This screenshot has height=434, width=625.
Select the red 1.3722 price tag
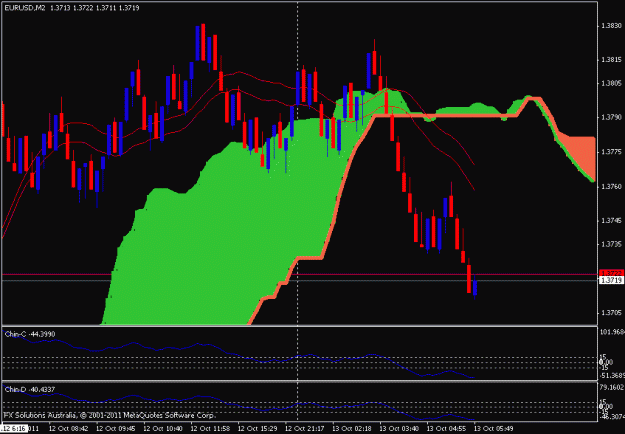click(611, 273)
